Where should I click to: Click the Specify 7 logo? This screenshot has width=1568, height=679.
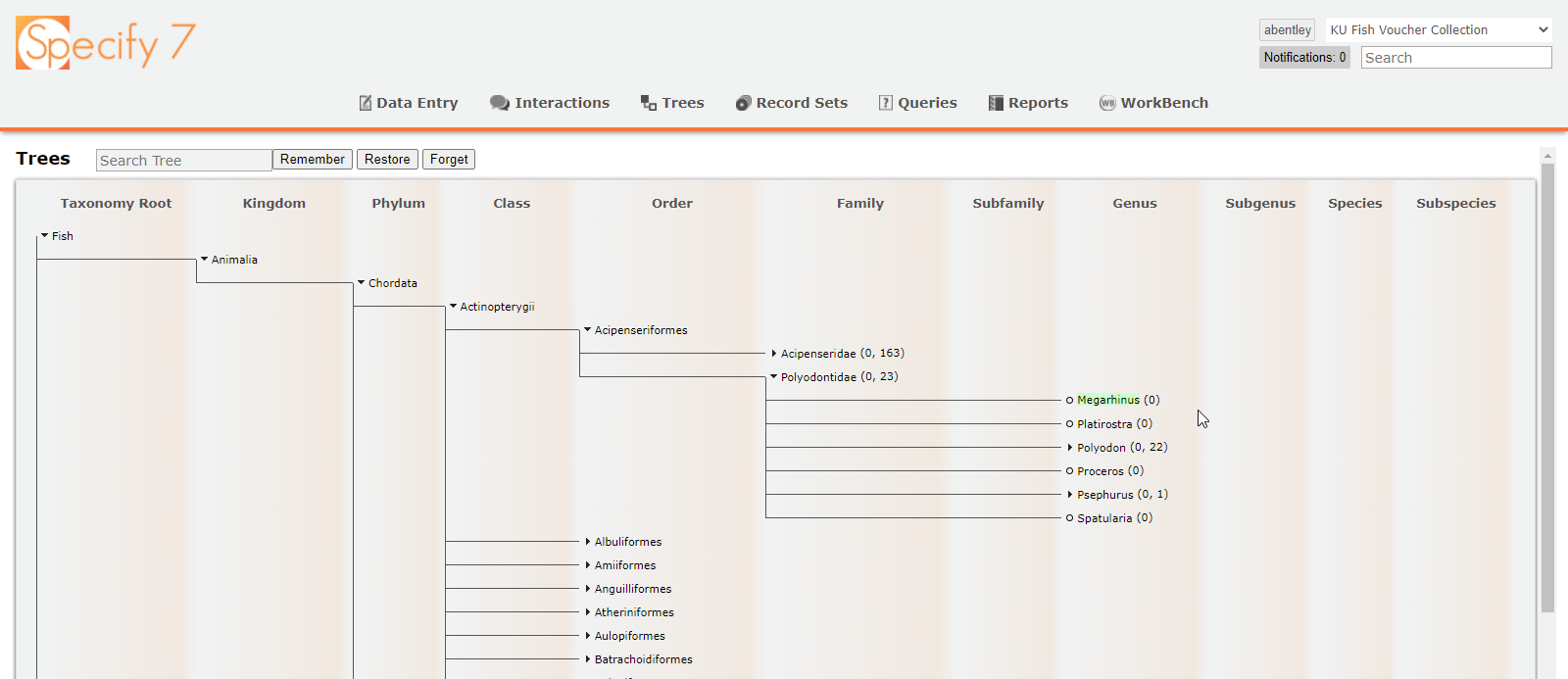point(106,43)
